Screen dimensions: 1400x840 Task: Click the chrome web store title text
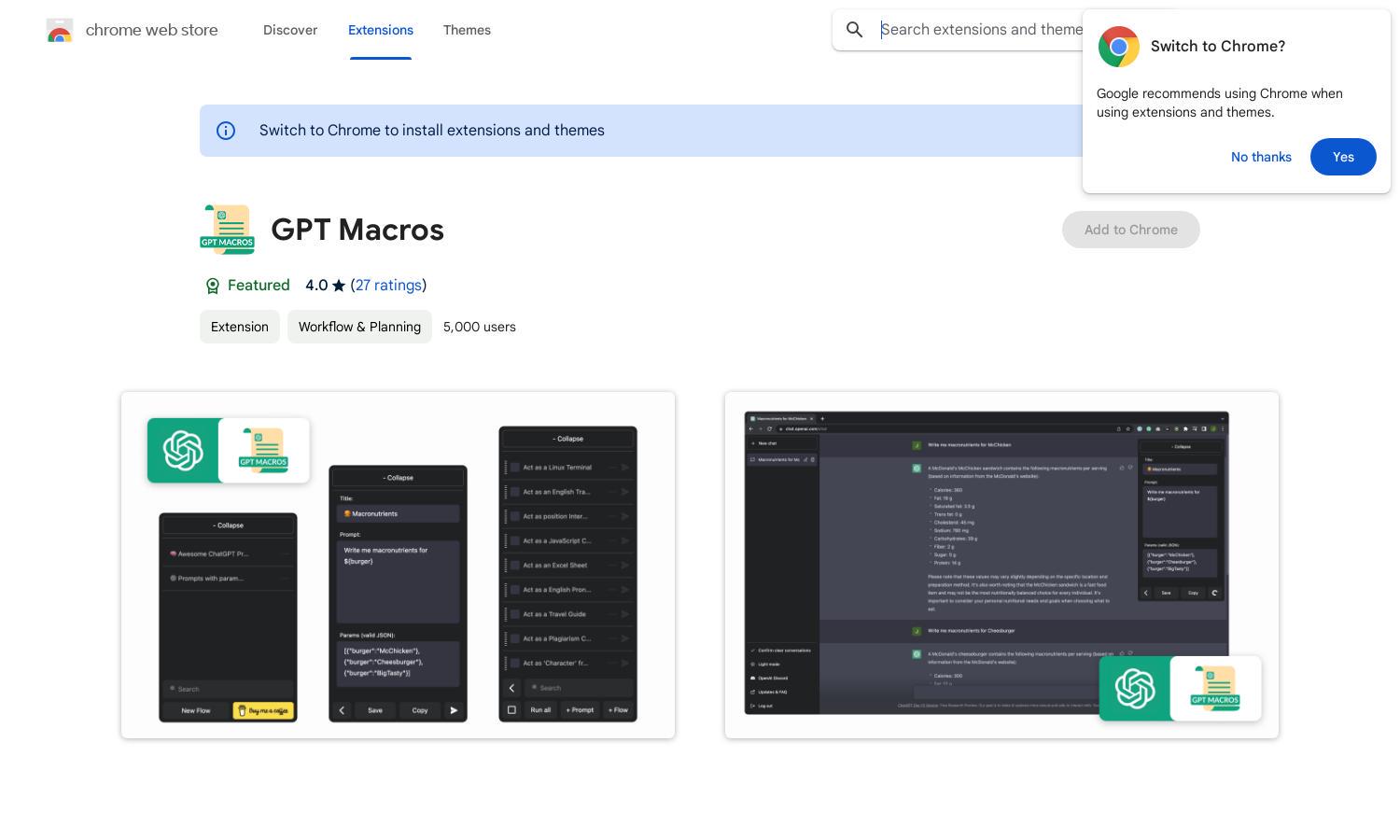pyautogui.click(x=152, y=30)
